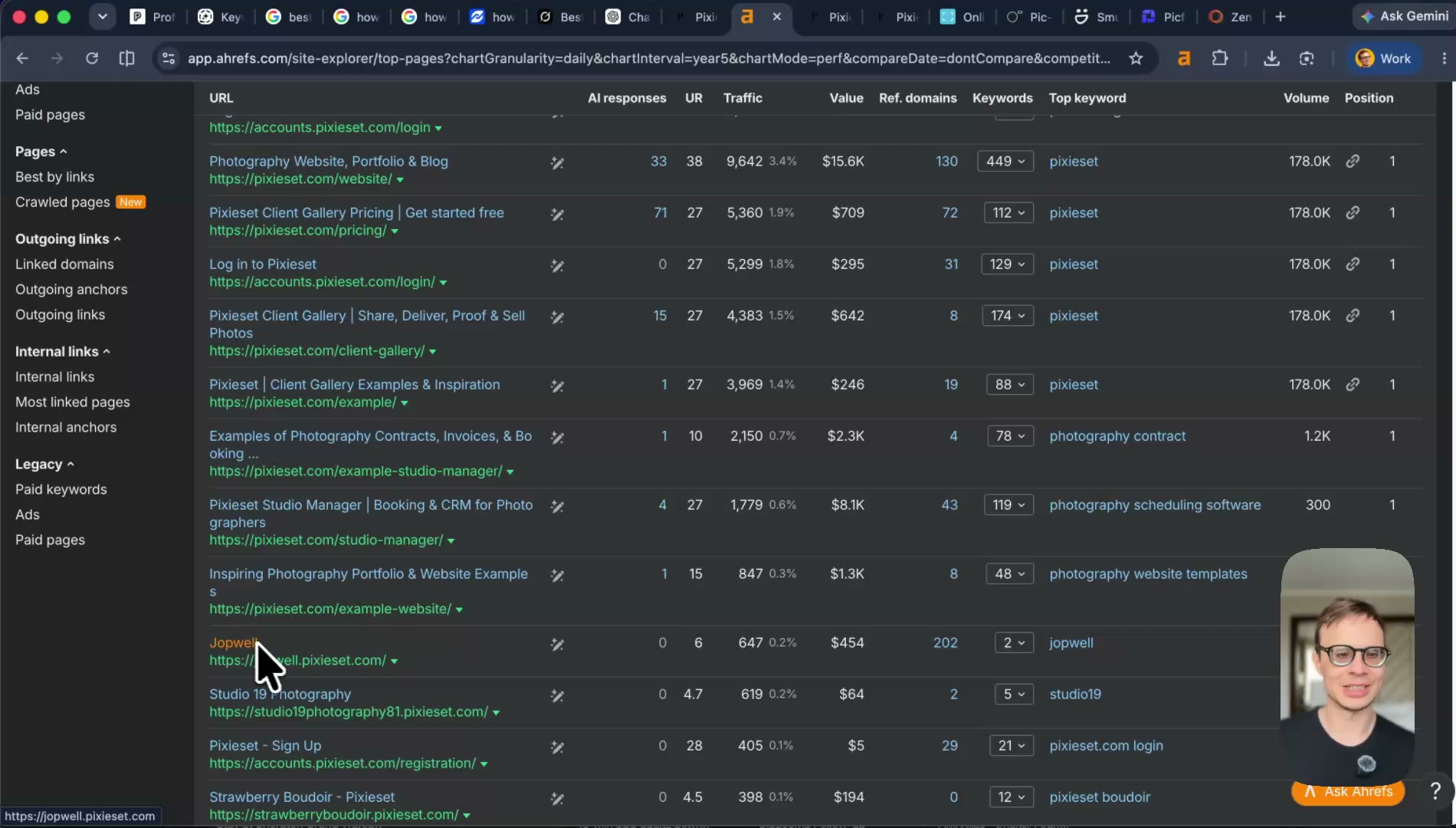Open Best by links in sidebar
1456x828 pixels.
(54, 176)
